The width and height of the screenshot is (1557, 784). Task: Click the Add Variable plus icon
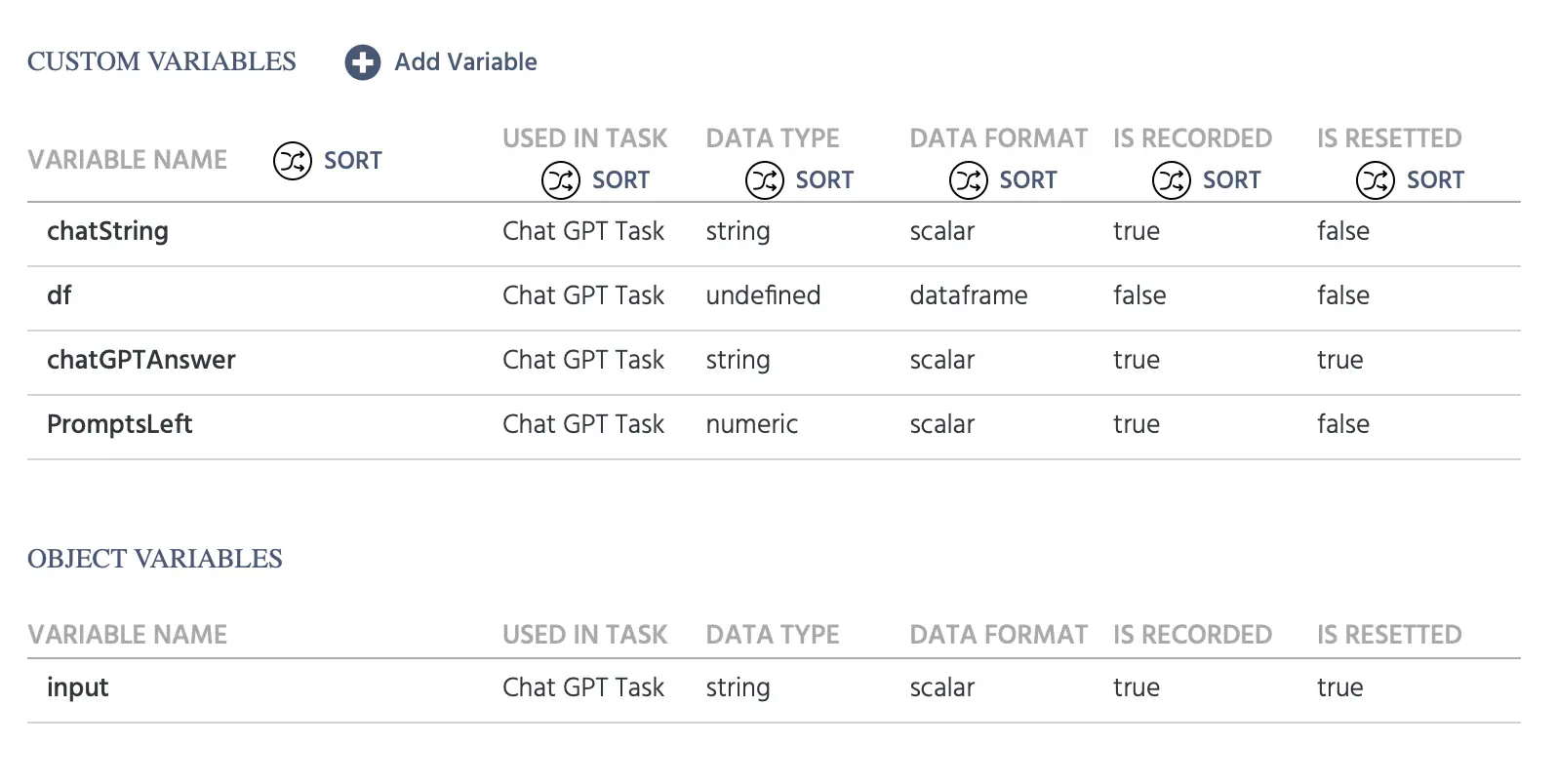[362, 62]
